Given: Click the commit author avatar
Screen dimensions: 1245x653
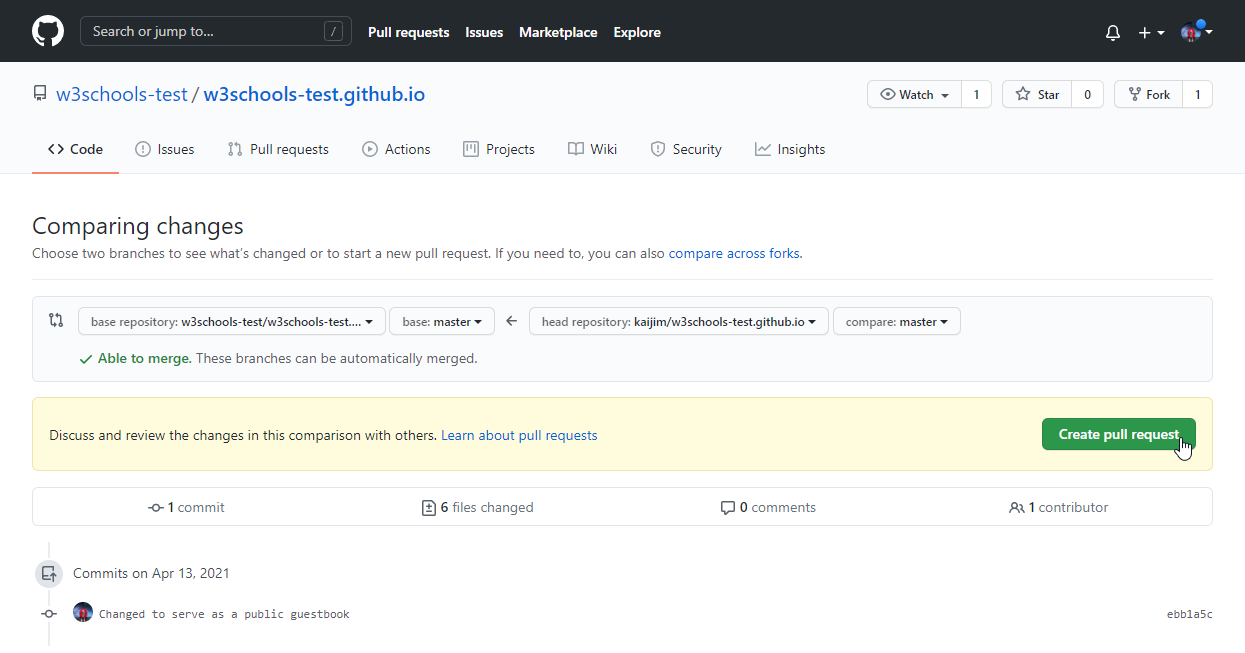Looking at the screenshot, I should [x=83, y=613].
